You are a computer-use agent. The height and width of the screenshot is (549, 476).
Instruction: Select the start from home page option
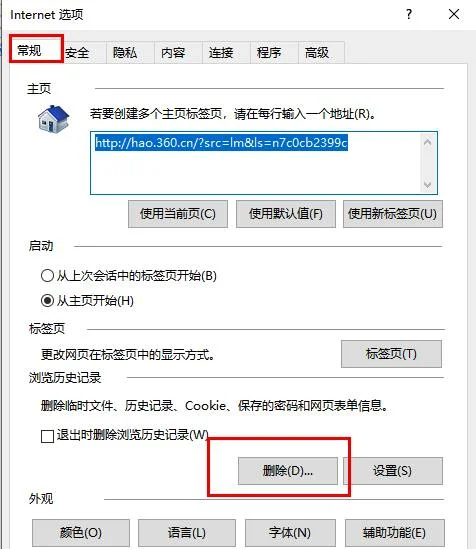(47, 300)
